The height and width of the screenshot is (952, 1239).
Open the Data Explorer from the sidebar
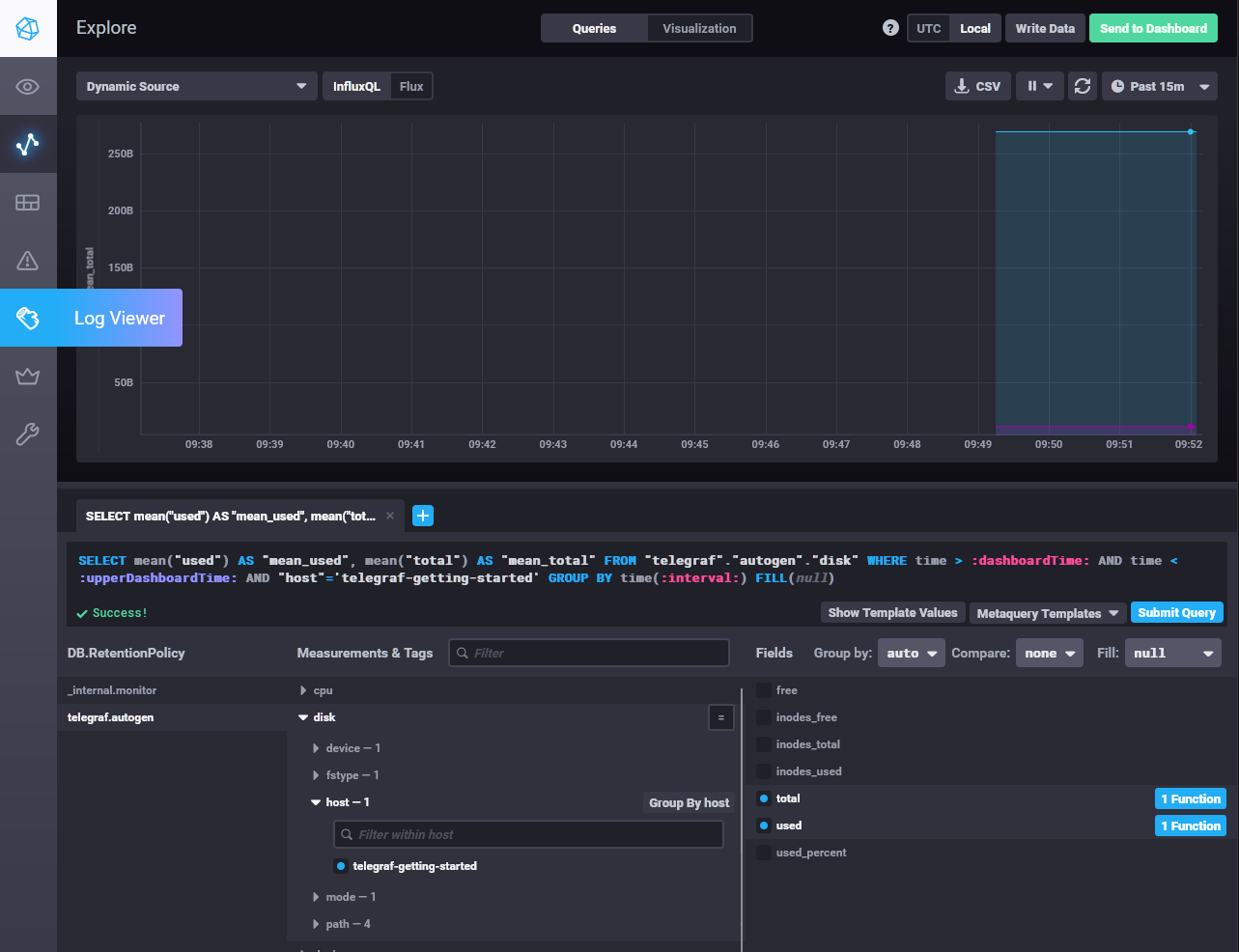tap(28, 145)
